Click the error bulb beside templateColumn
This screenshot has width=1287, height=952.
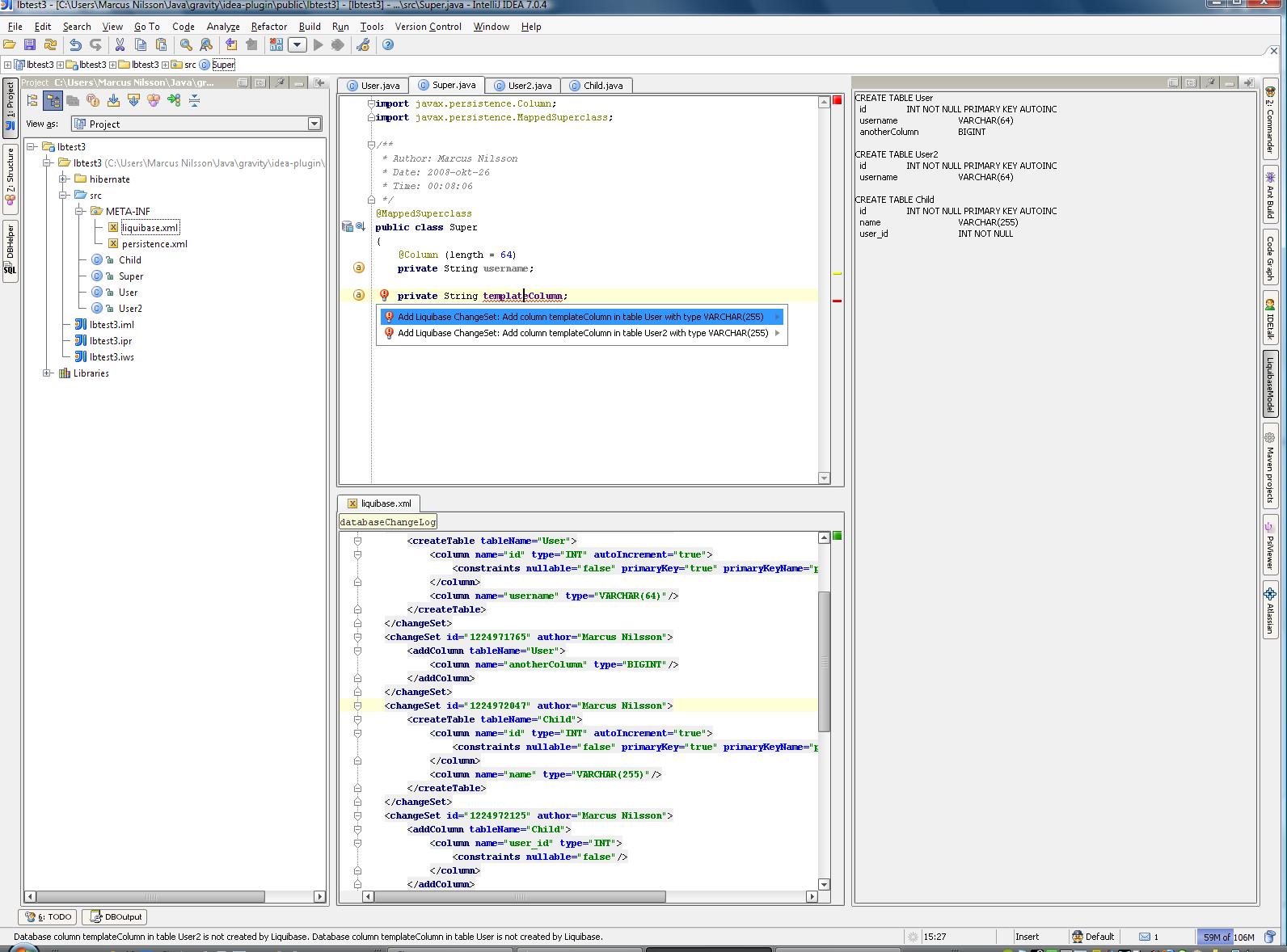coord(384,296)
